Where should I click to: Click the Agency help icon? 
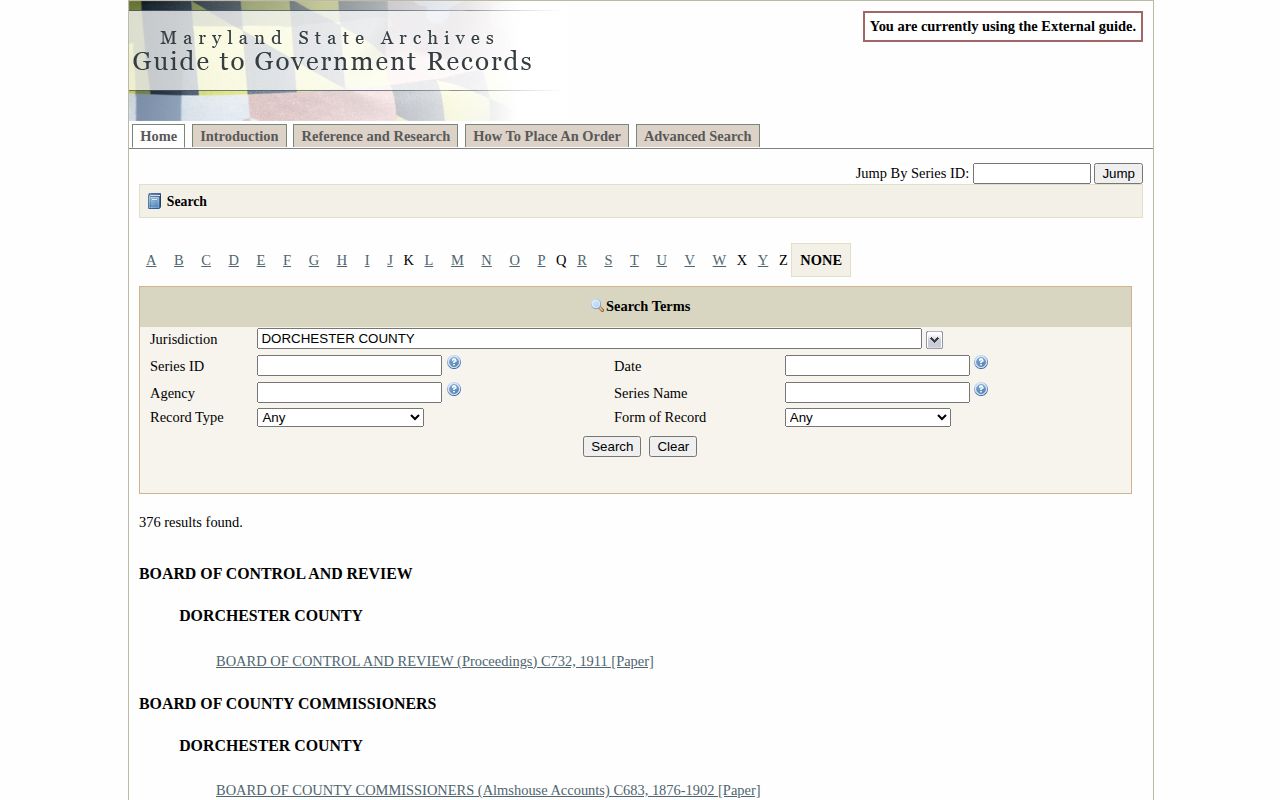coord(454,390)
